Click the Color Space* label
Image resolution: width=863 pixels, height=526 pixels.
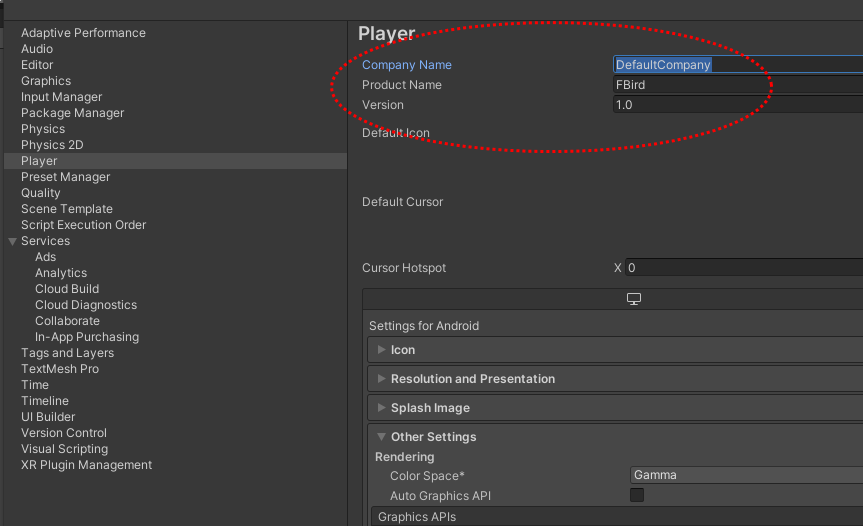tap(427, 476)
